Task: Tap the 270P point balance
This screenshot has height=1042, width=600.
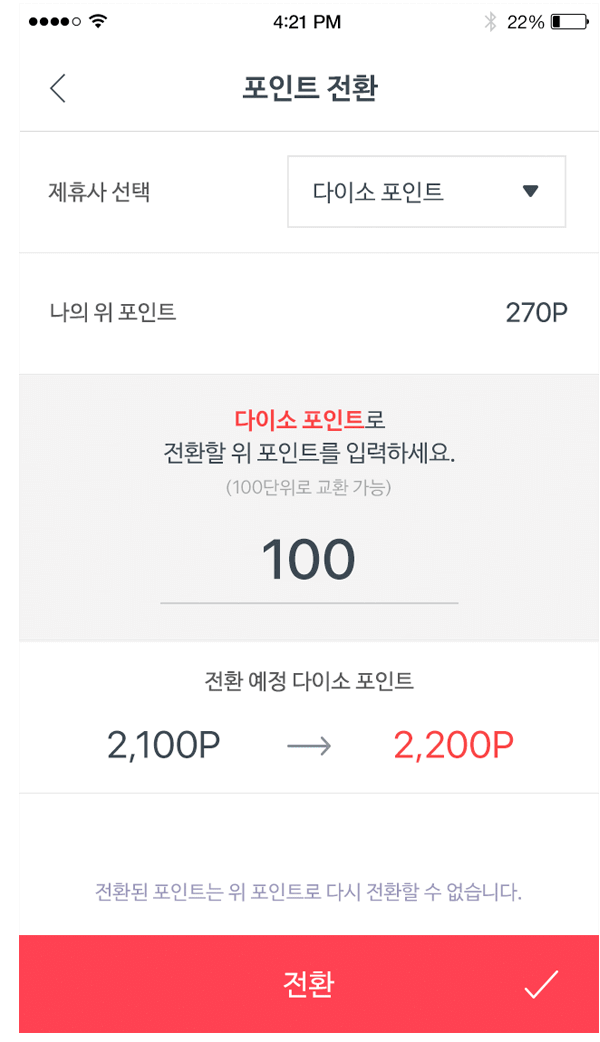Action: 536,312
